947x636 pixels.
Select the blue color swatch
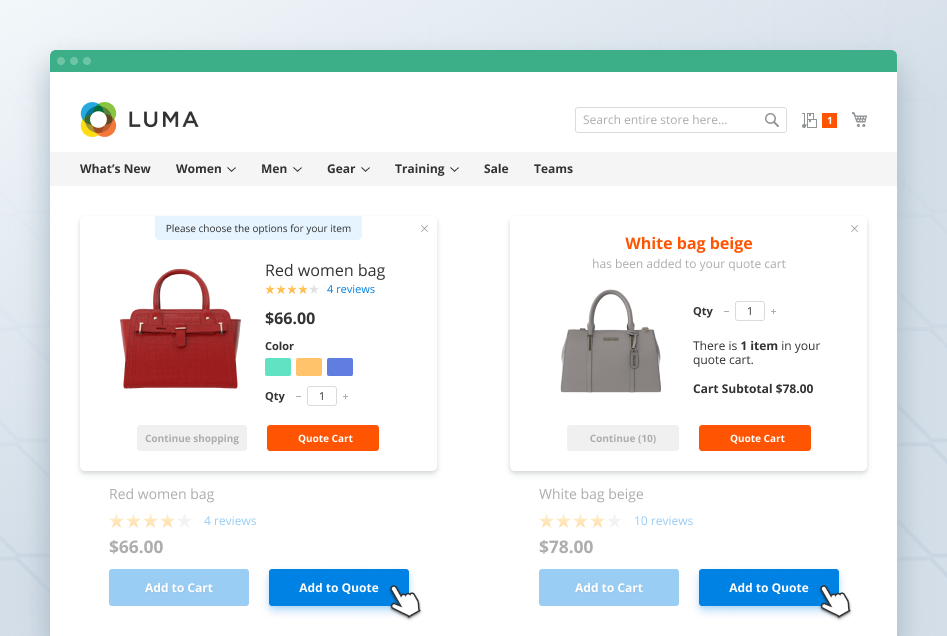(x=339, y=367)
